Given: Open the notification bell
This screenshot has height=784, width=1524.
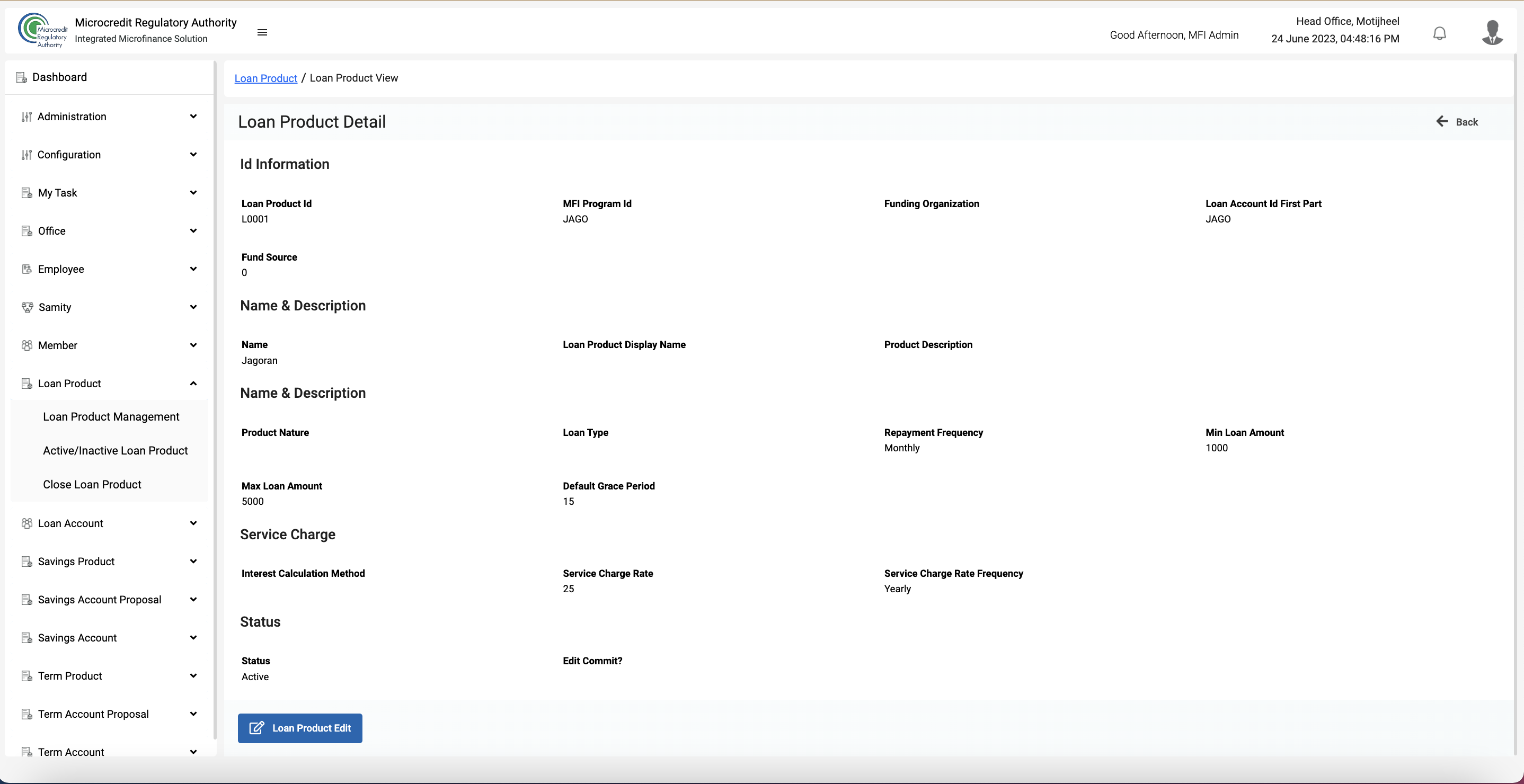Looking at the screenshot, I should pyautogui.click(x=1439, y=33).
